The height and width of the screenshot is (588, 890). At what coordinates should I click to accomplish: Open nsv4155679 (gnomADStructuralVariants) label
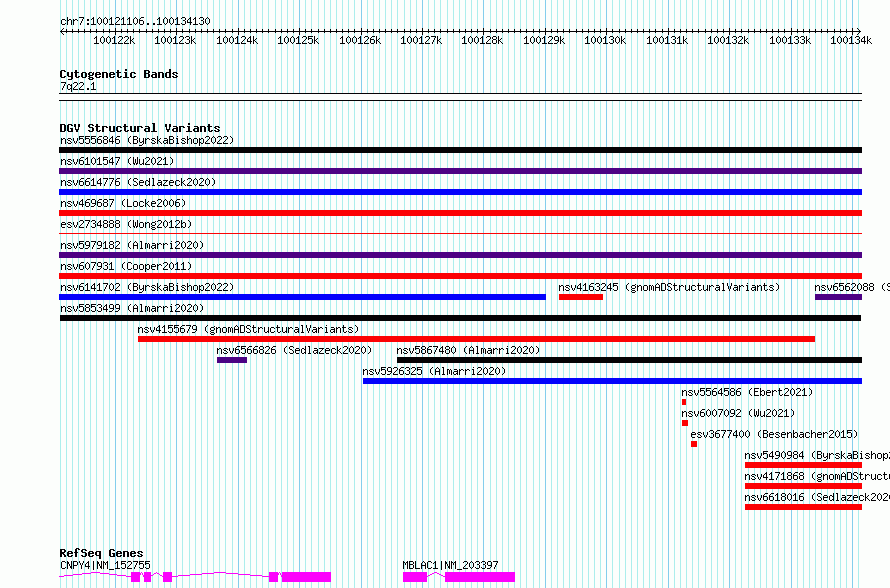(x=248, y=329)
